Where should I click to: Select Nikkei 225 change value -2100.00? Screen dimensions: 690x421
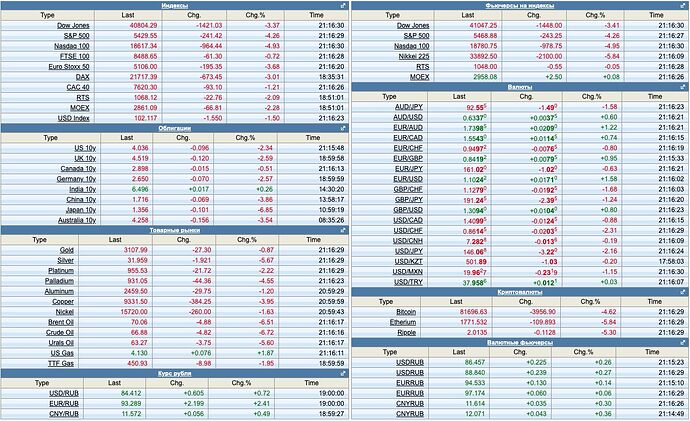click(549, 56)
